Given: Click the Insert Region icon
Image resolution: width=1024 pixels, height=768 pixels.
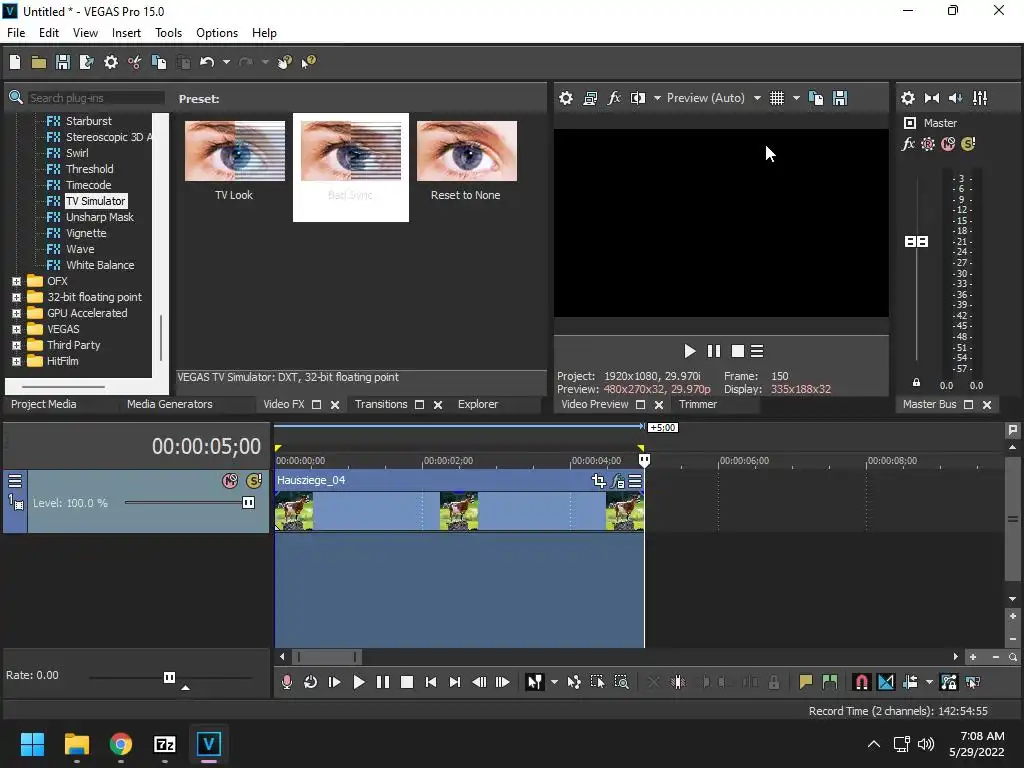Looking at the screenshot, I should 830,682.
